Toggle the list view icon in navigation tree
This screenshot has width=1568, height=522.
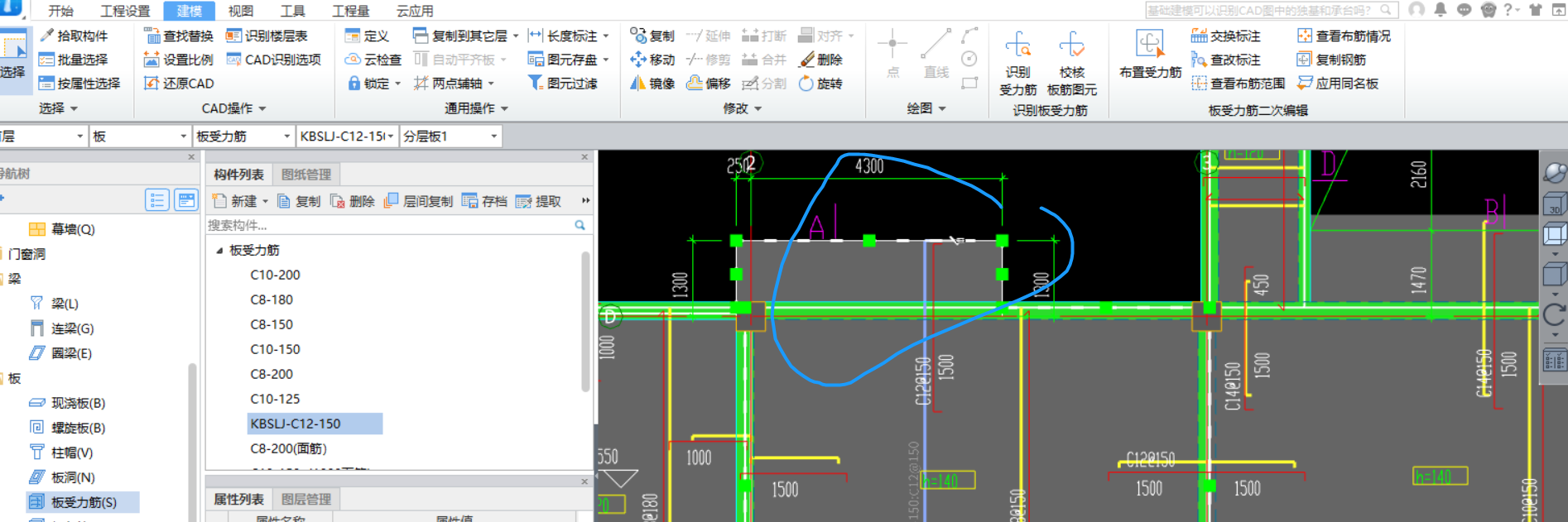pyautogui.click(x=156, y=199)
